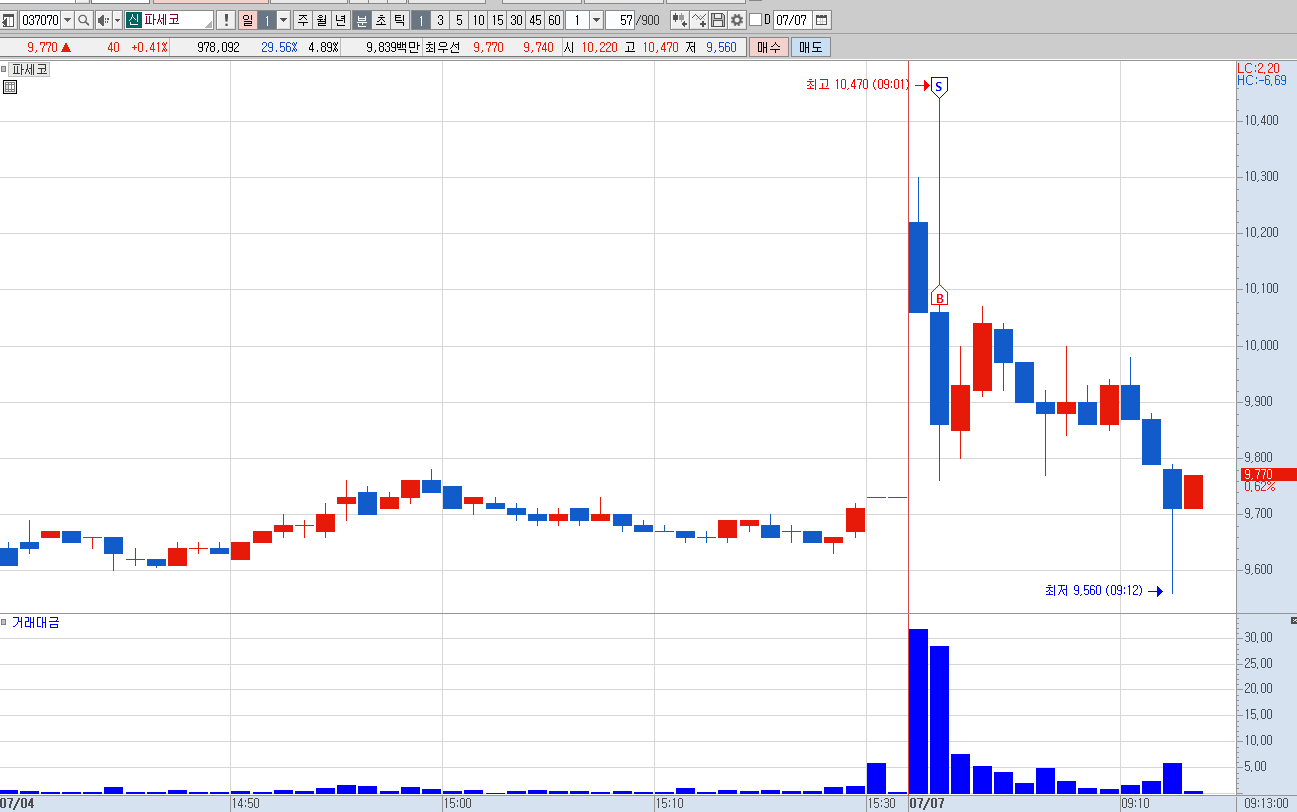Open chart settings gear icon

737,20
